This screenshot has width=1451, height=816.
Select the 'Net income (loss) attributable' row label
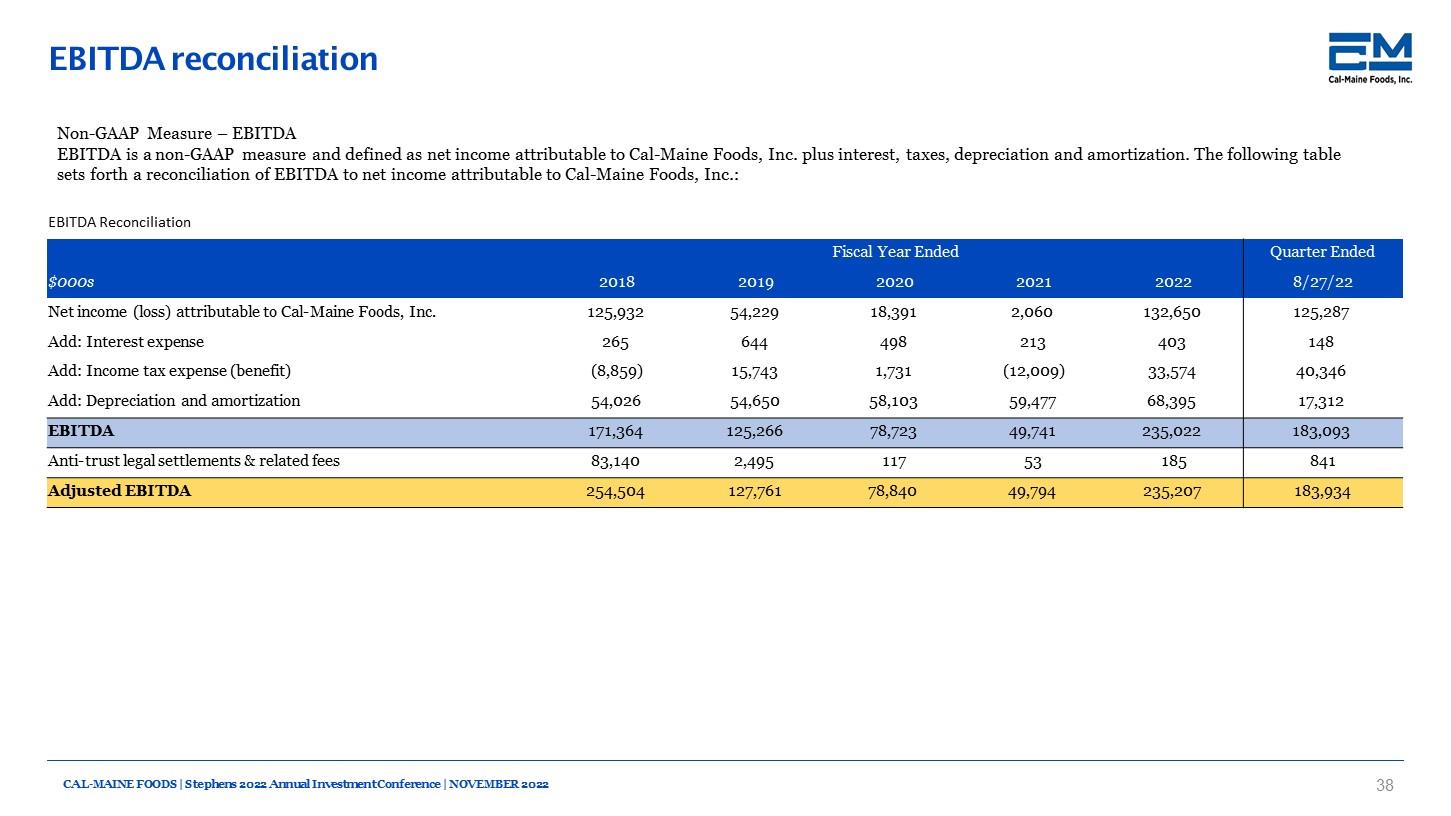click(242, 312)
